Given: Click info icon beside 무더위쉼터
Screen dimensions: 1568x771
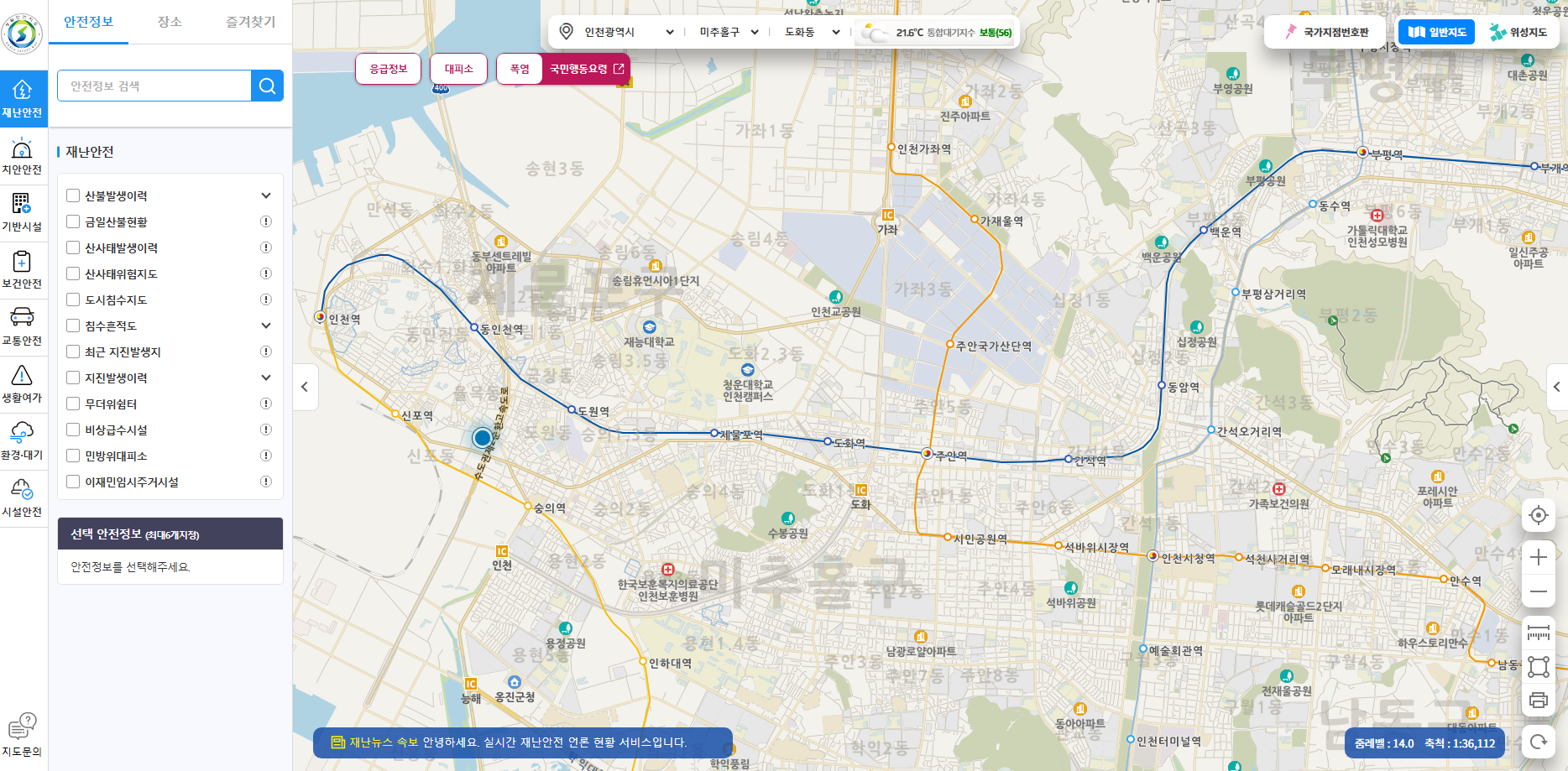Looking at the screenshot, I should (266, 404).
